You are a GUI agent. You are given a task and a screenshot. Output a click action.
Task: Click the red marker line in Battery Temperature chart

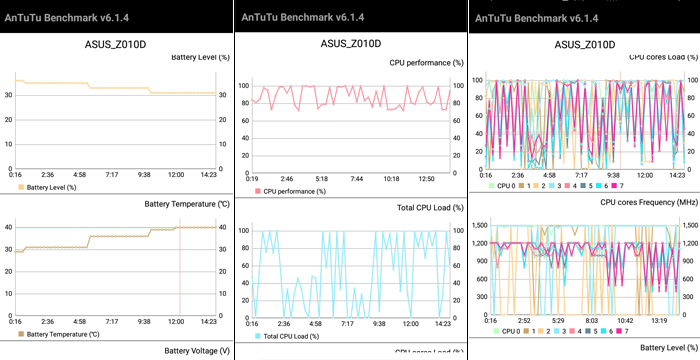pyautogui.click(x=180, y=267)
